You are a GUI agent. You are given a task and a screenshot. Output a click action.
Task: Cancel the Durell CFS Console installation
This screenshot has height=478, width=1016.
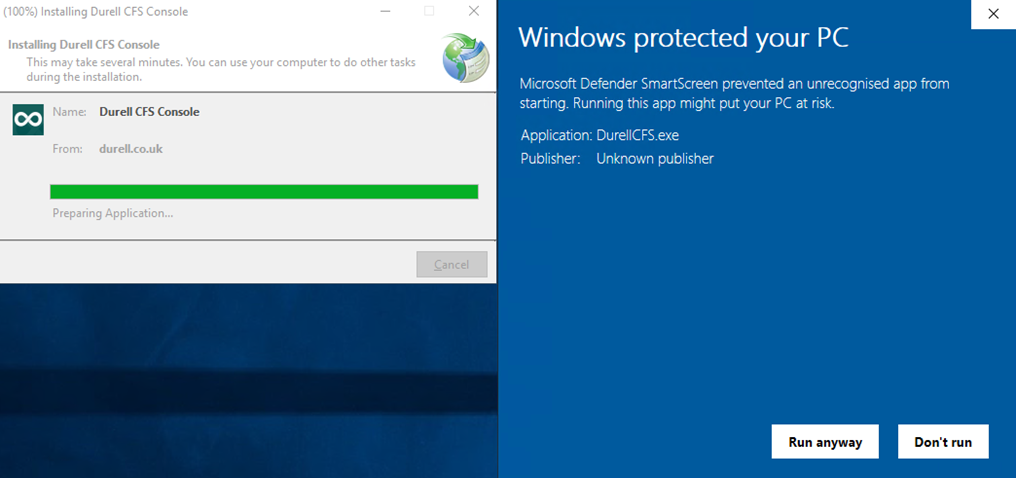tap(452, 264)
